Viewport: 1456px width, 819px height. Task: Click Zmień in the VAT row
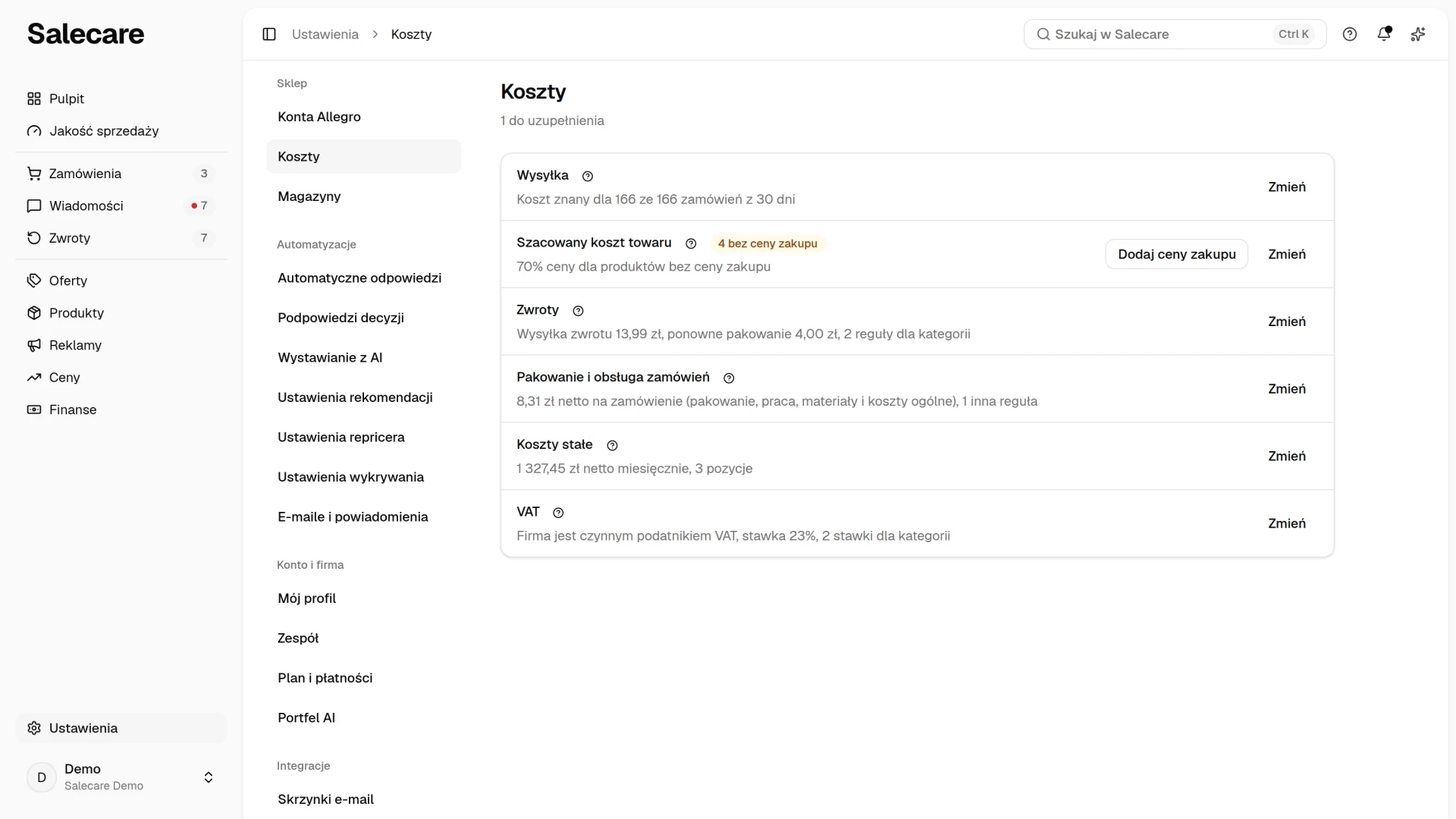click(x=1287, y=523)
